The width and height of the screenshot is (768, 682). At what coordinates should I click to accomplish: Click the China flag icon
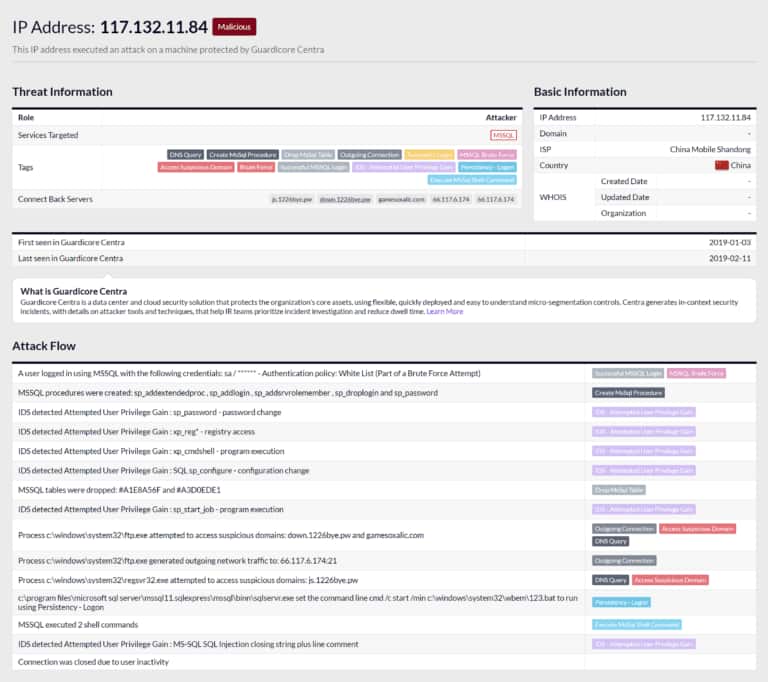point(721,165)
